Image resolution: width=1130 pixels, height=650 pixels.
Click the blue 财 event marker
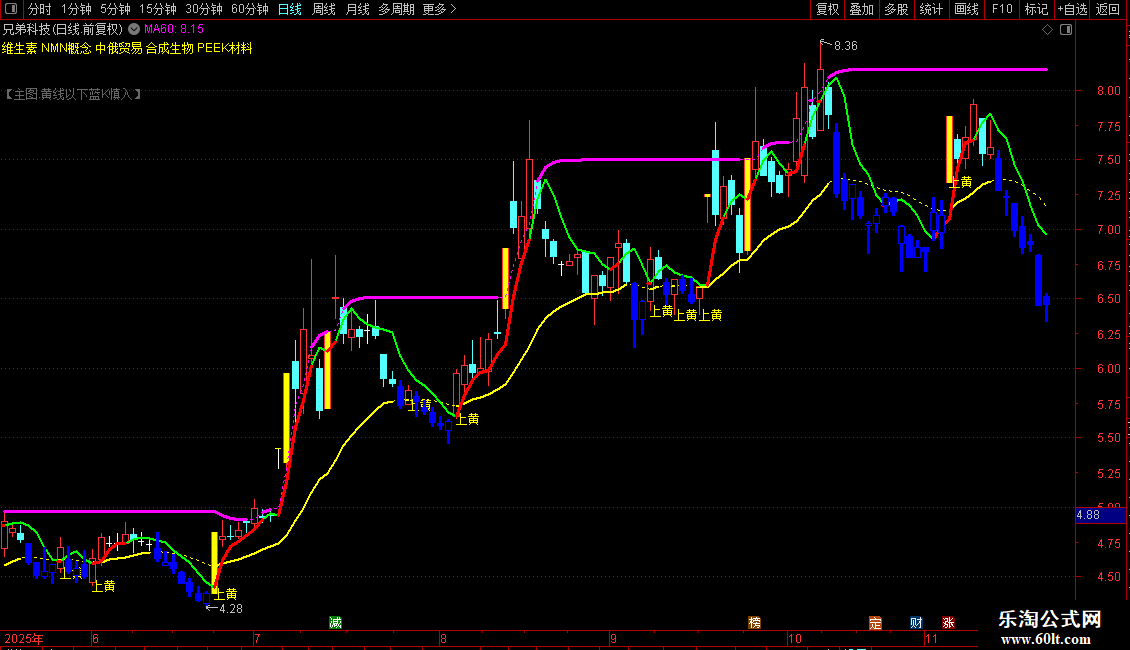pos(916,623)
